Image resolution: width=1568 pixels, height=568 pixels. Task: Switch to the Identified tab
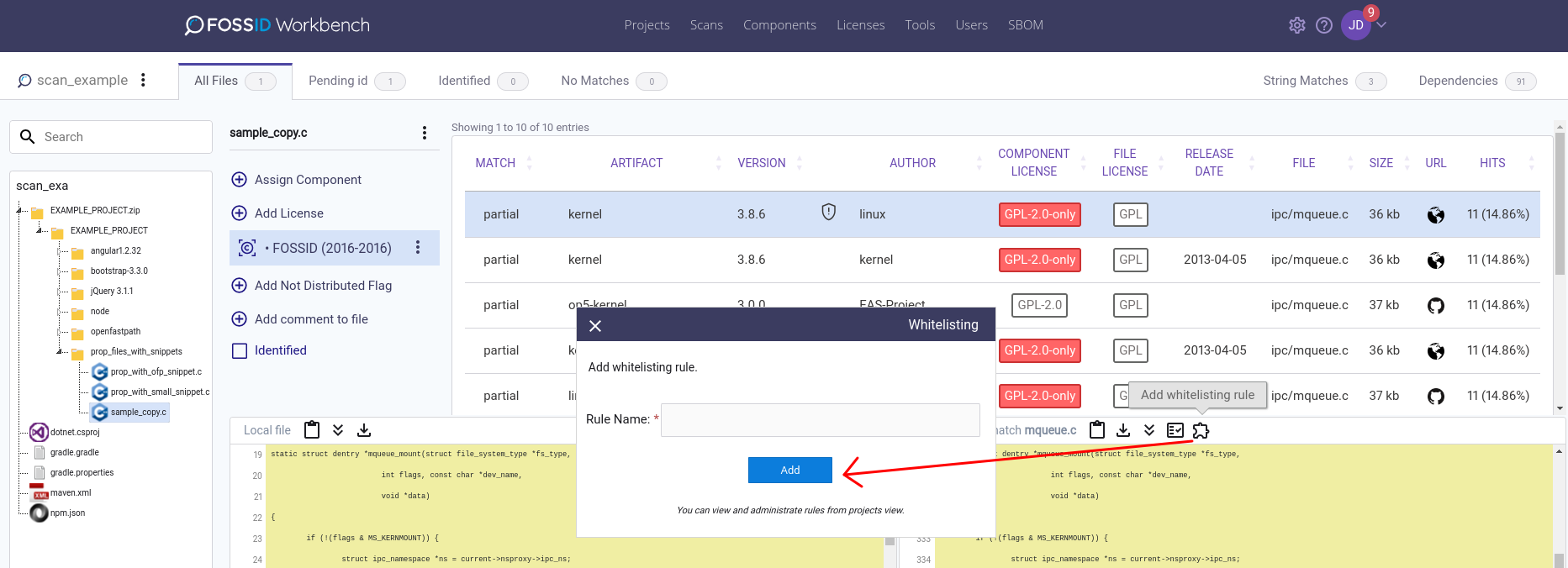pos(483,81)
